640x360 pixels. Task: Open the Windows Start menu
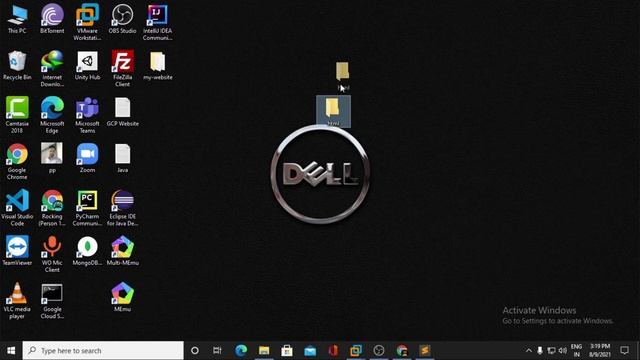point(11,351)
